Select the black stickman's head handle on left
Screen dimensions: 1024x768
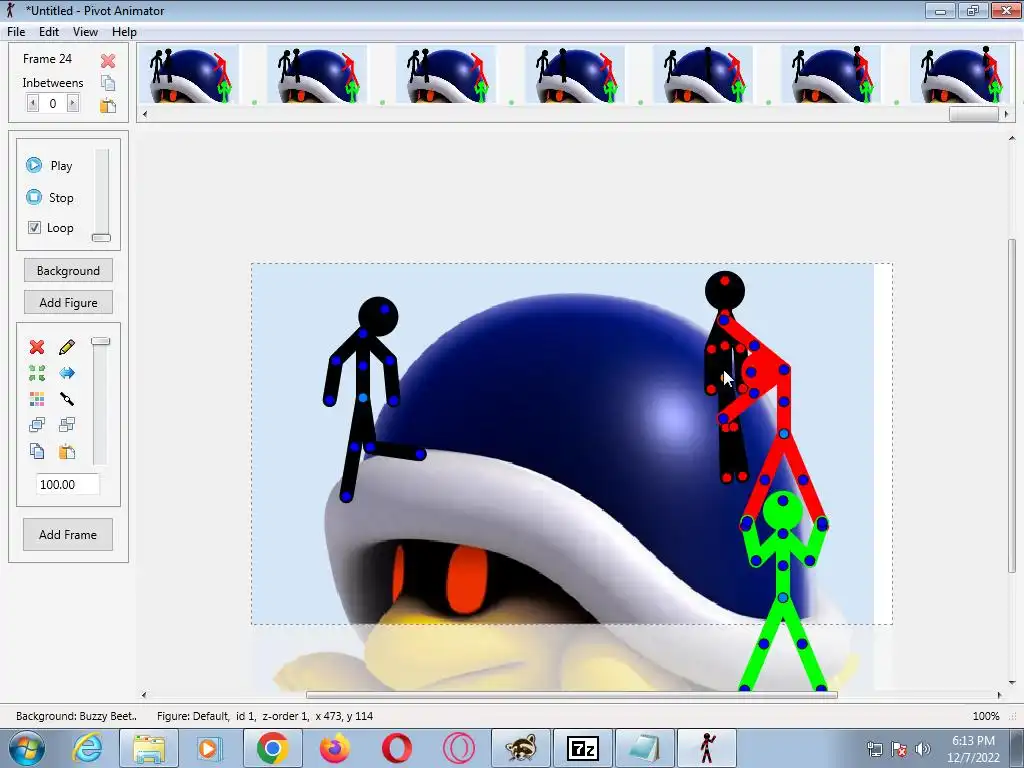(x=385, y=310)
